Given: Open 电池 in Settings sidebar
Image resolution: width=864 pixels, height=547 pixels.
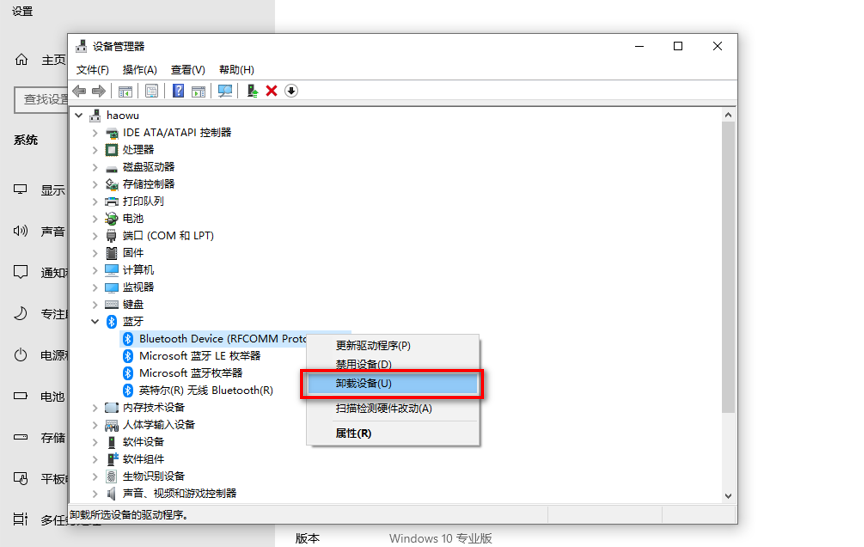Looking at the screenshot, I should click(x=40, y=397).
